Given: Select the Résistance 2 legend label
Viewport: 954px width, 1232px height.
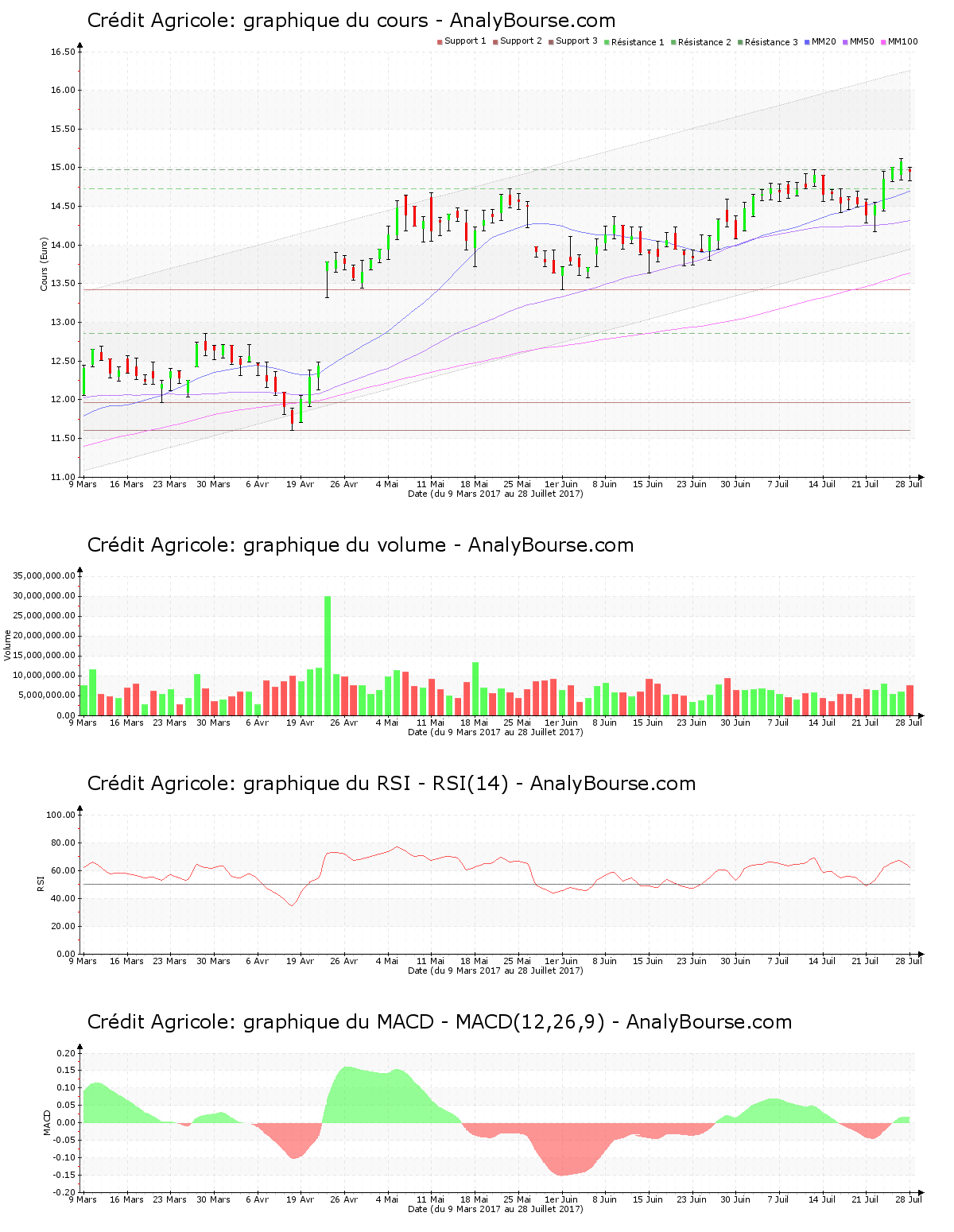Looking at the screenshot, I should [704, 42].
